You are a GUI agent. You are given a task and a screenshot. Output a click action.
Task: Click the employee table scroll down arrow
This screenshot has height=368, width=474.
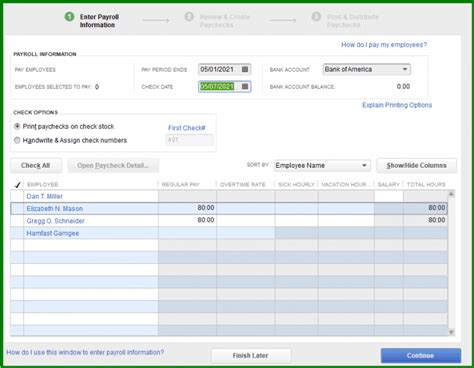tap(451, 332)
